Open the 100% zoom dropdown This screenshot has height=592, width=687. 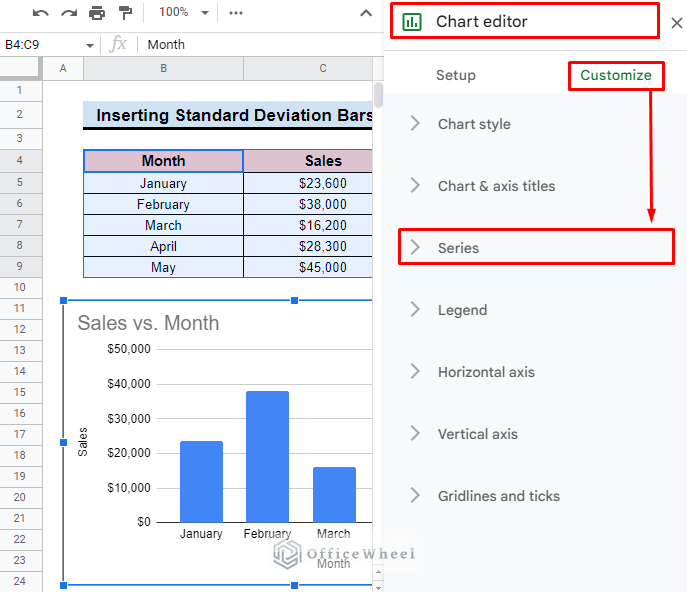(x=183, y=12)
